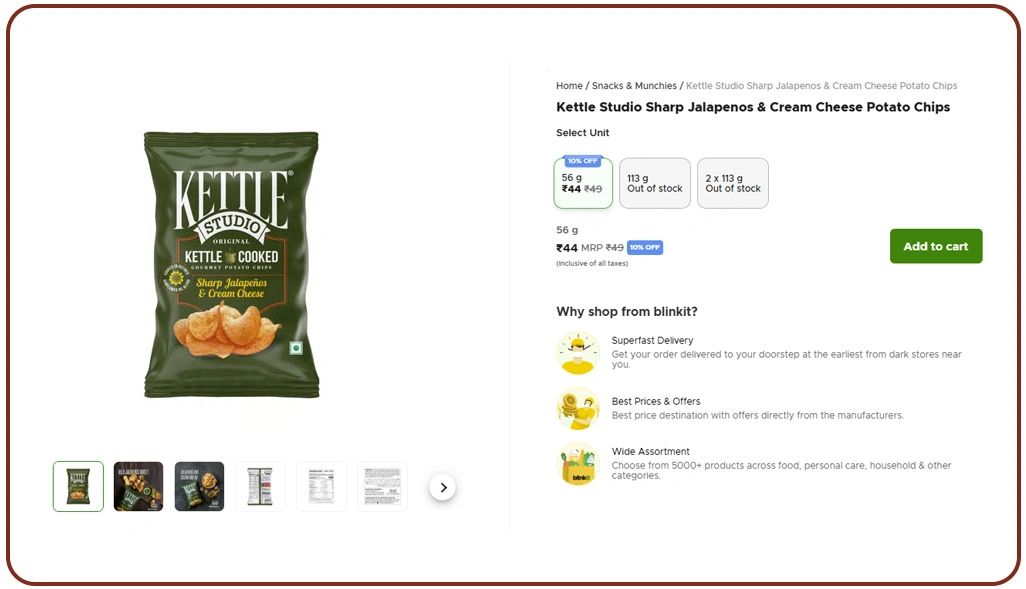Open Snacks & Munchies breadcrumb category
This screenshot has height=589, width=1026.
(x=634, y=86)
